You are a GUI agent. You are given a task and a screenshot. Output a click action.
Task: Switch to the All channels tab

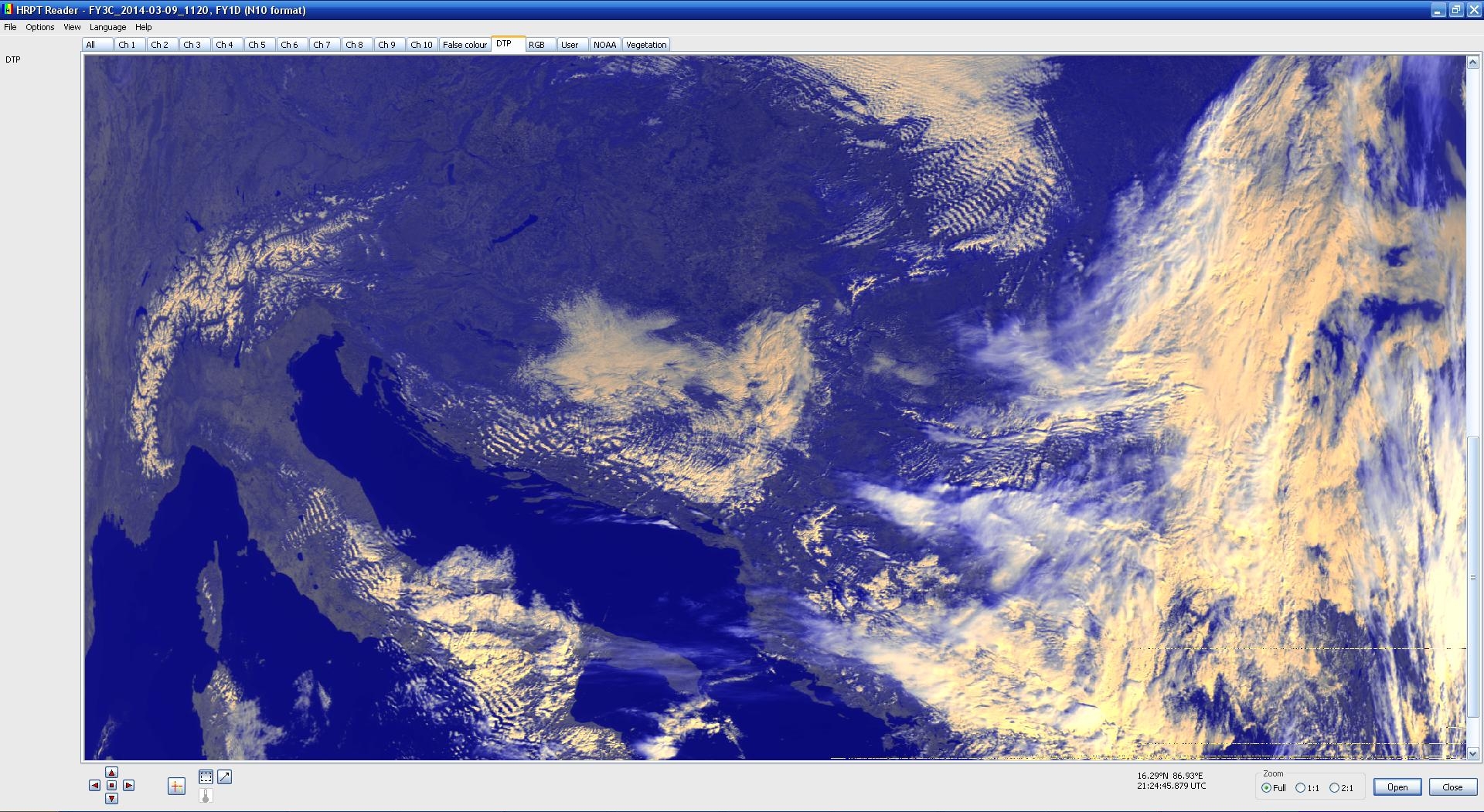97,45
